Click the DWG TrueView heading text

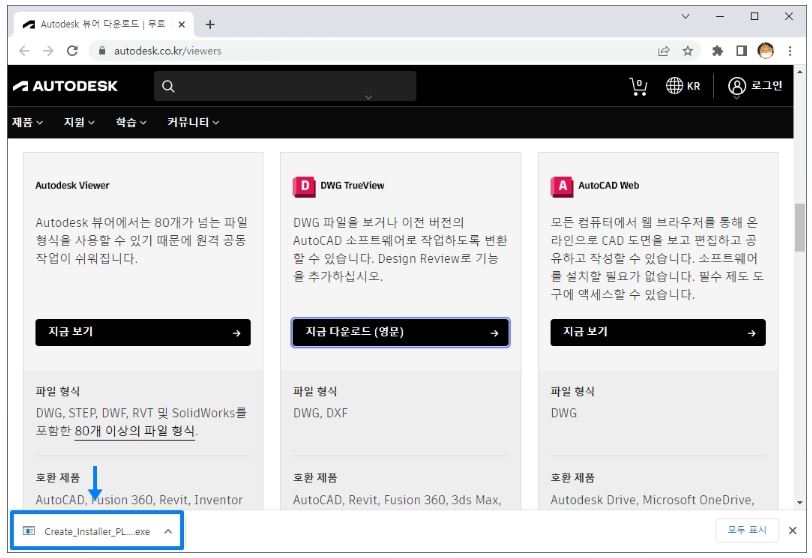pos(352,185)
